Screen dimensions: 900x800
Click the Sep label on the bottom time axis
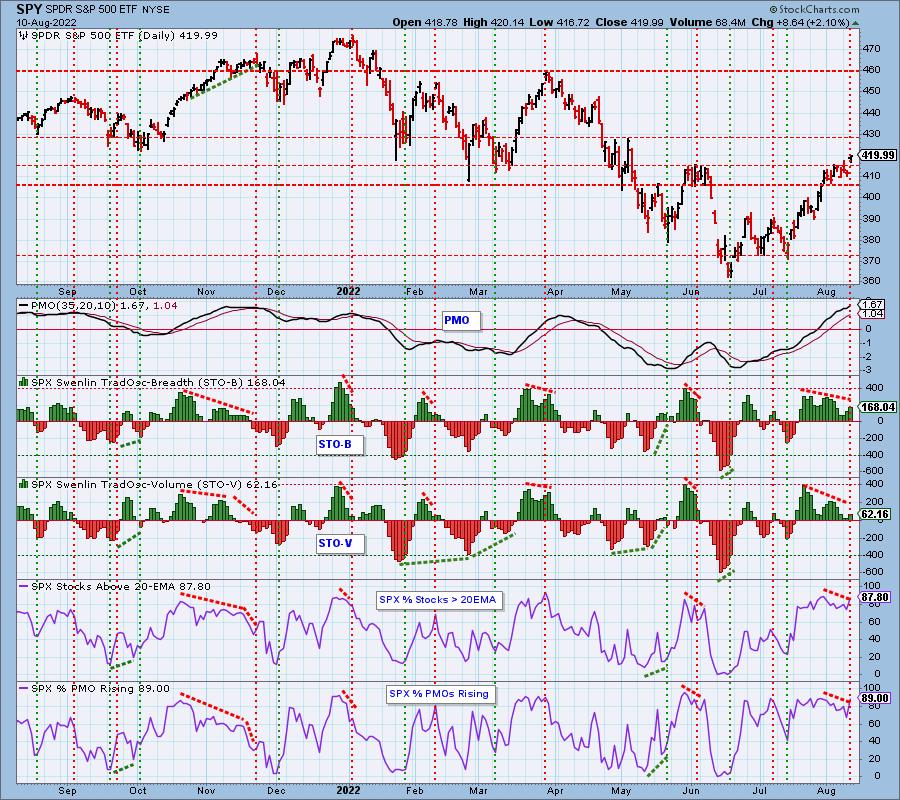tap(67, 790)
